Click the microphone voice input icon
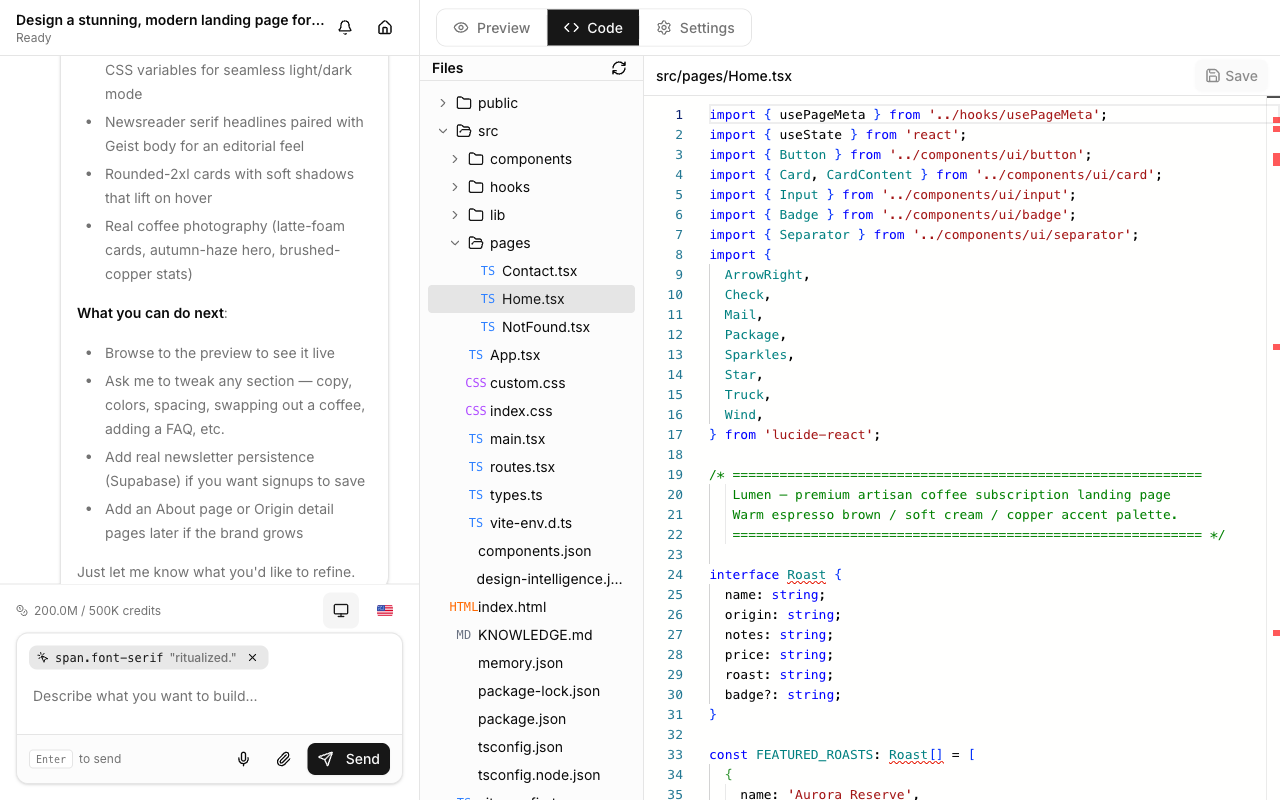The height and width of the screenshot is (800, 1280). (243, 759)
